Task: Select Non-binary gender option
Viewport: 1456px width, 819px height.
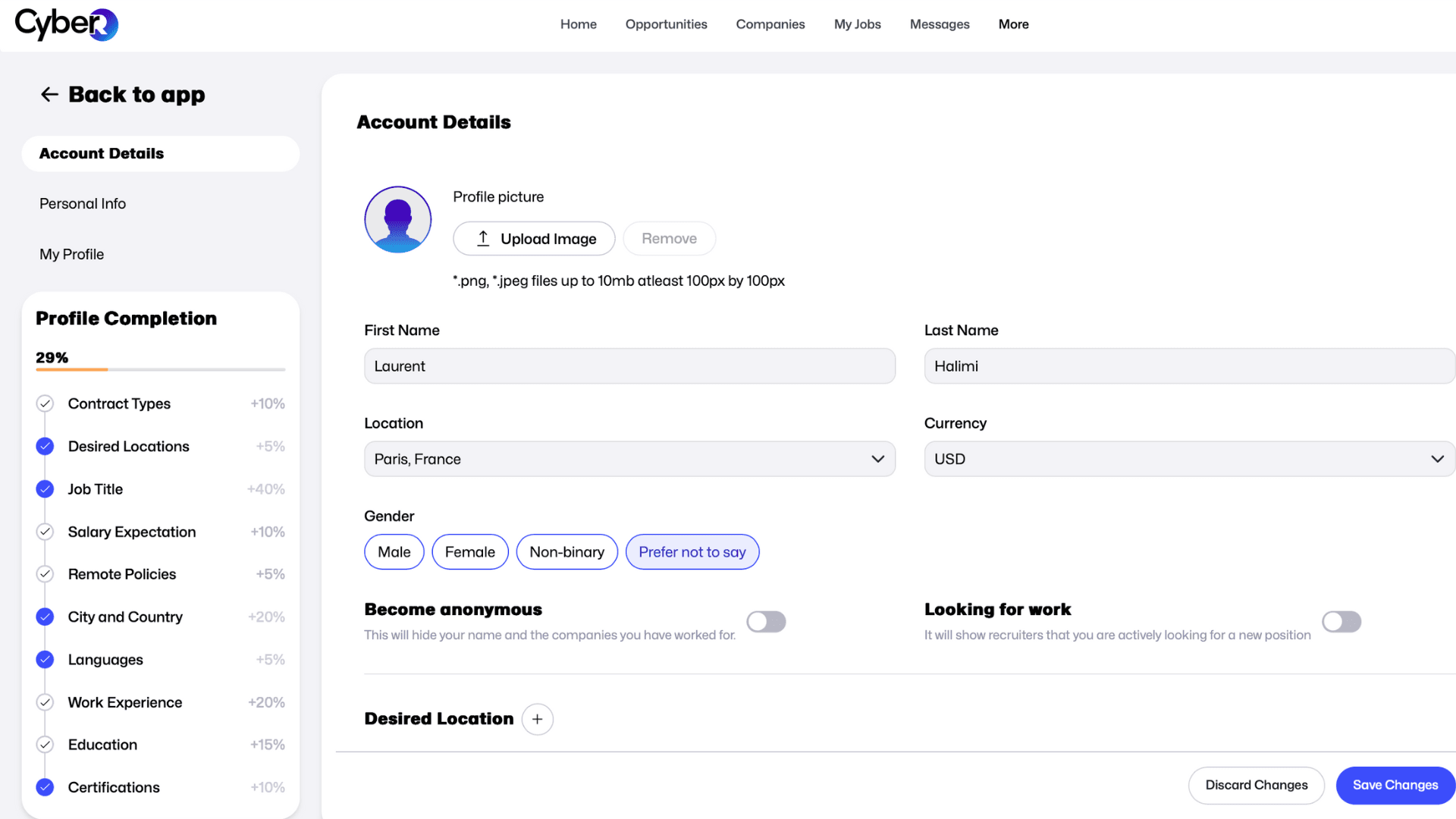Action: [x=566, y=552]
